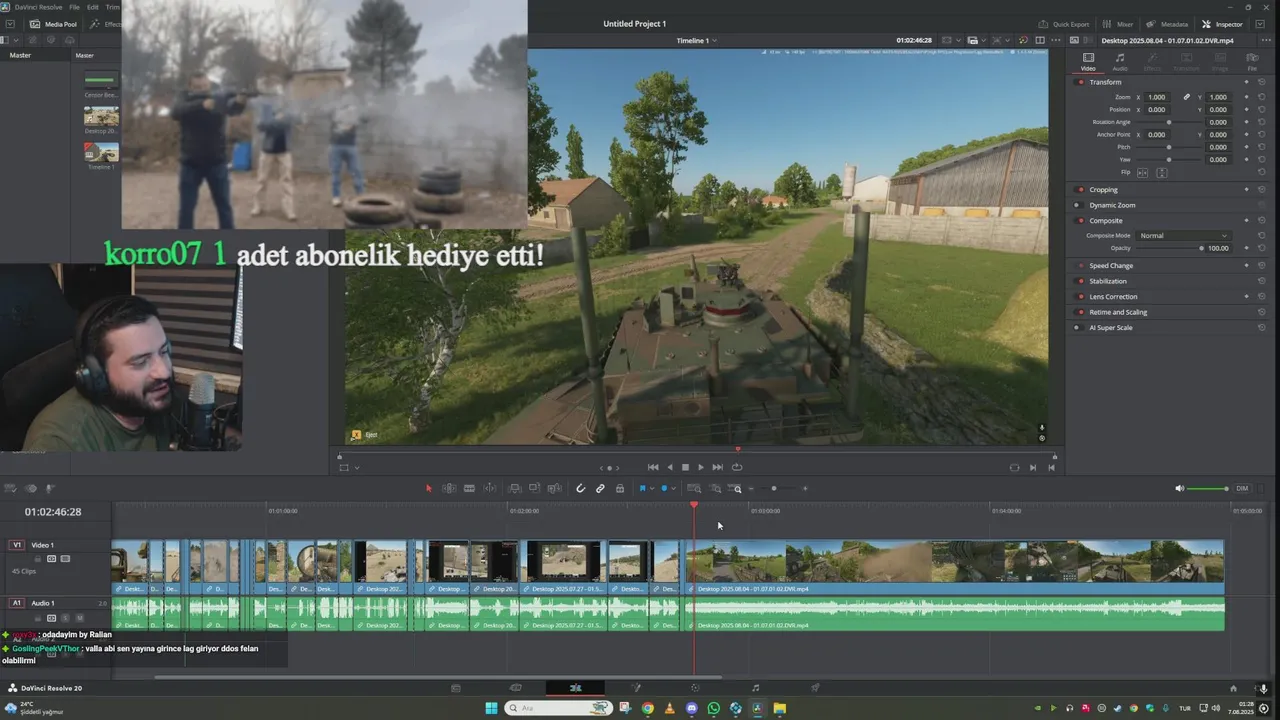This screenshot has height=720, width=1280.
Task: Select the long Desktop 2025.08.04 video clip
Action: click(x=955, y=567)
